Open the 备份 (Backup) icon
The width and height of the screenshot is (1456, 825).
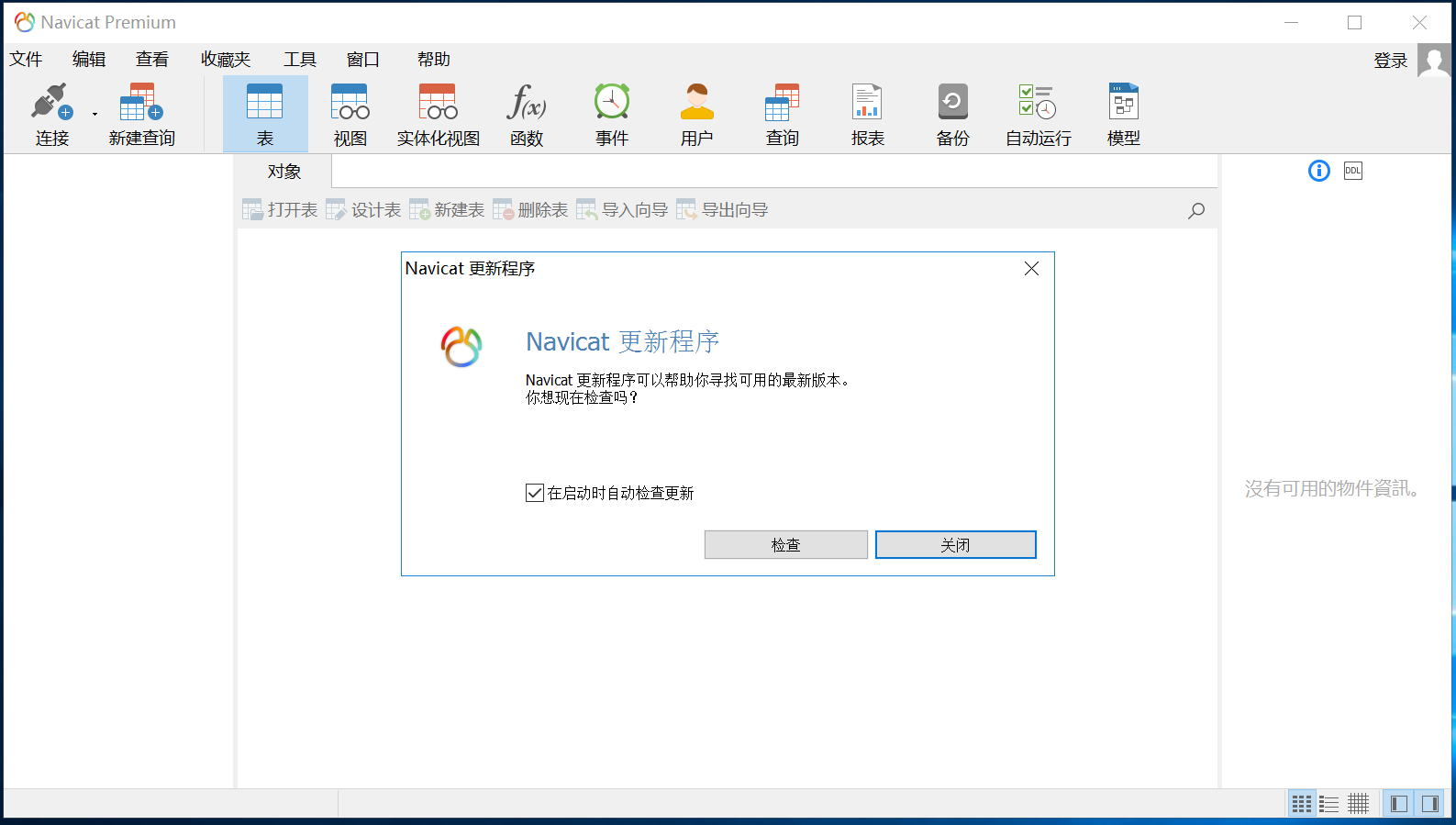952,114
